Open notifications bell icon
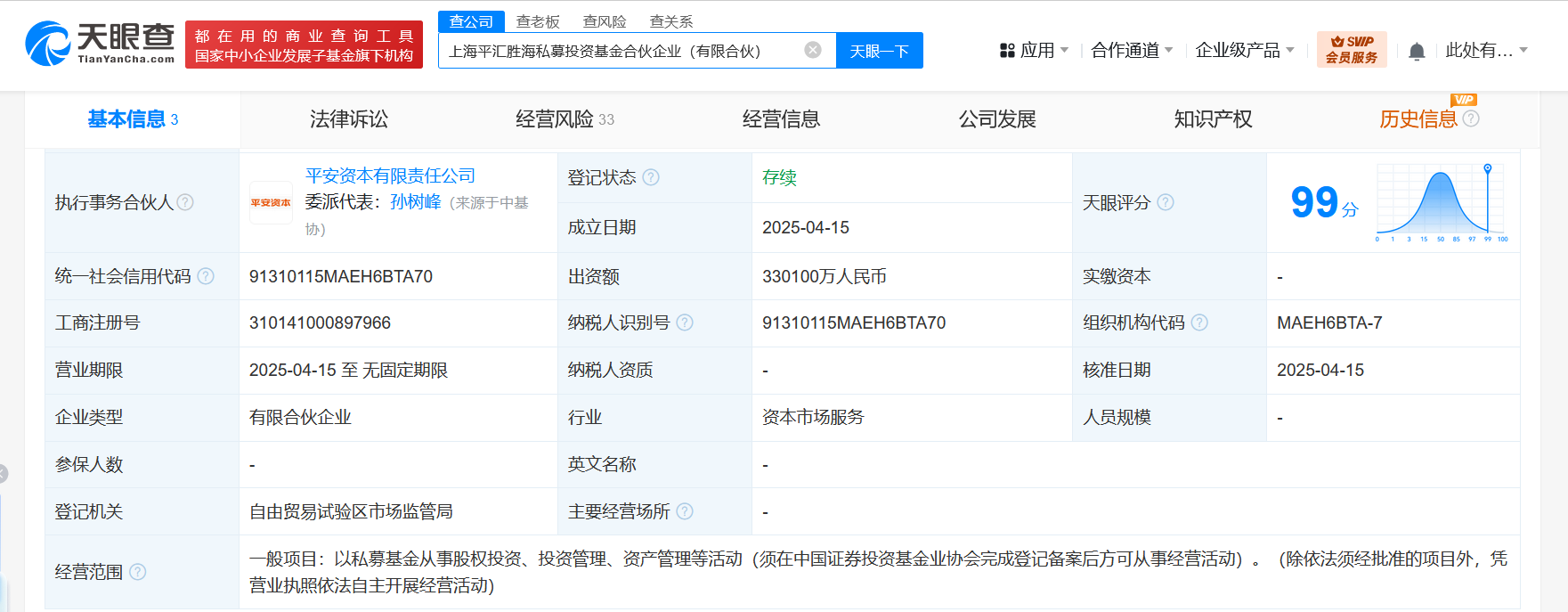 coord(1417,51)
